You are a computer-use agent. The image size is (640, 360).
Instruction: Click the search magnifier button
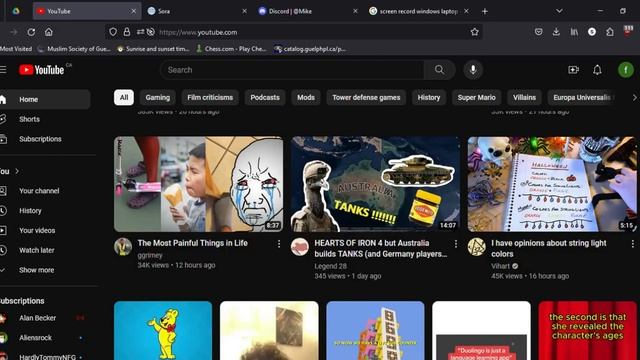click(439, 70)
